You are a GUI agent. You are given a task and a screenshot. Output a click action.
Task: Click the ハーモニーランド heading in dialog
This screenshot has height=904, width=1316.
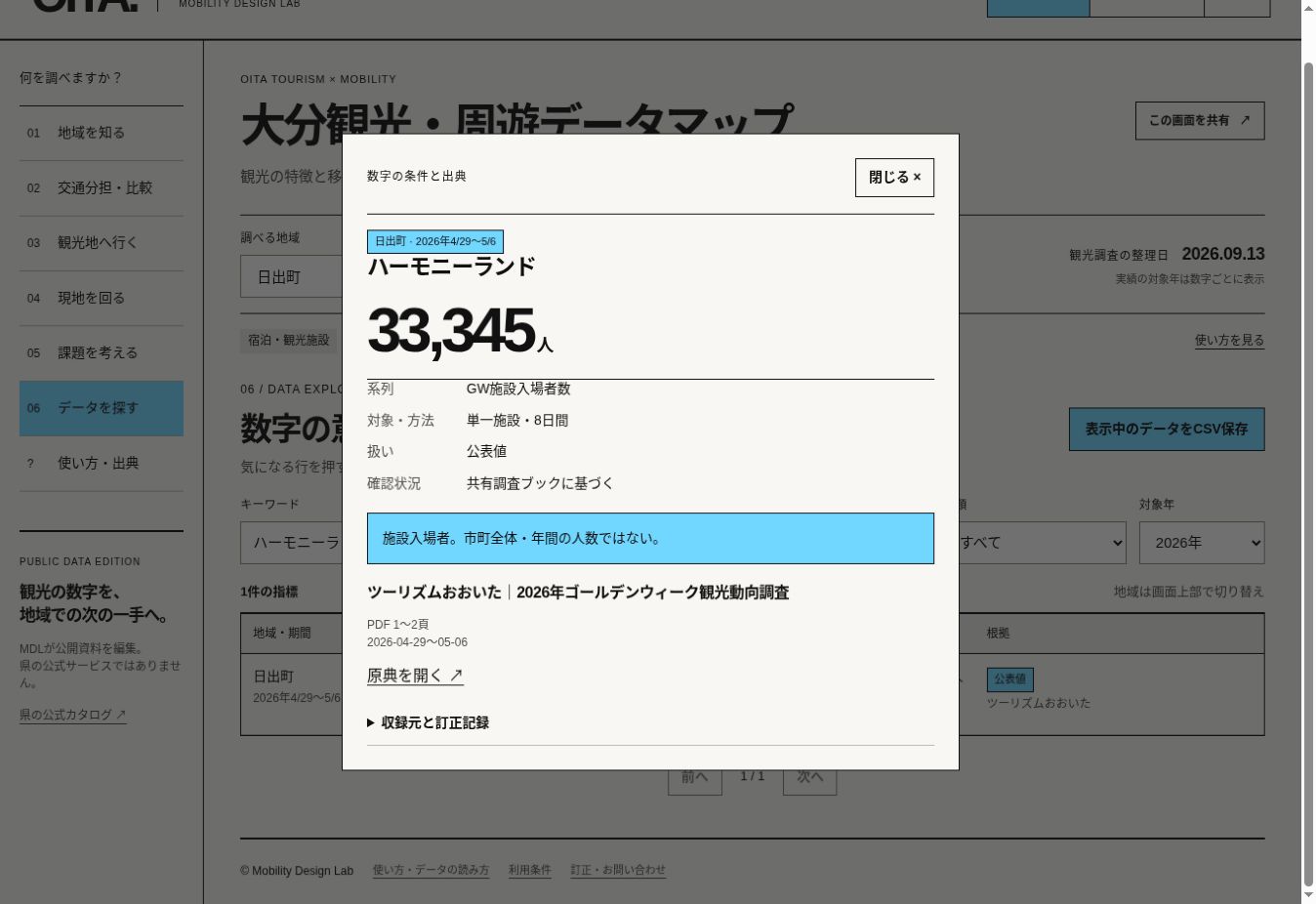click(x=451, y=267)
